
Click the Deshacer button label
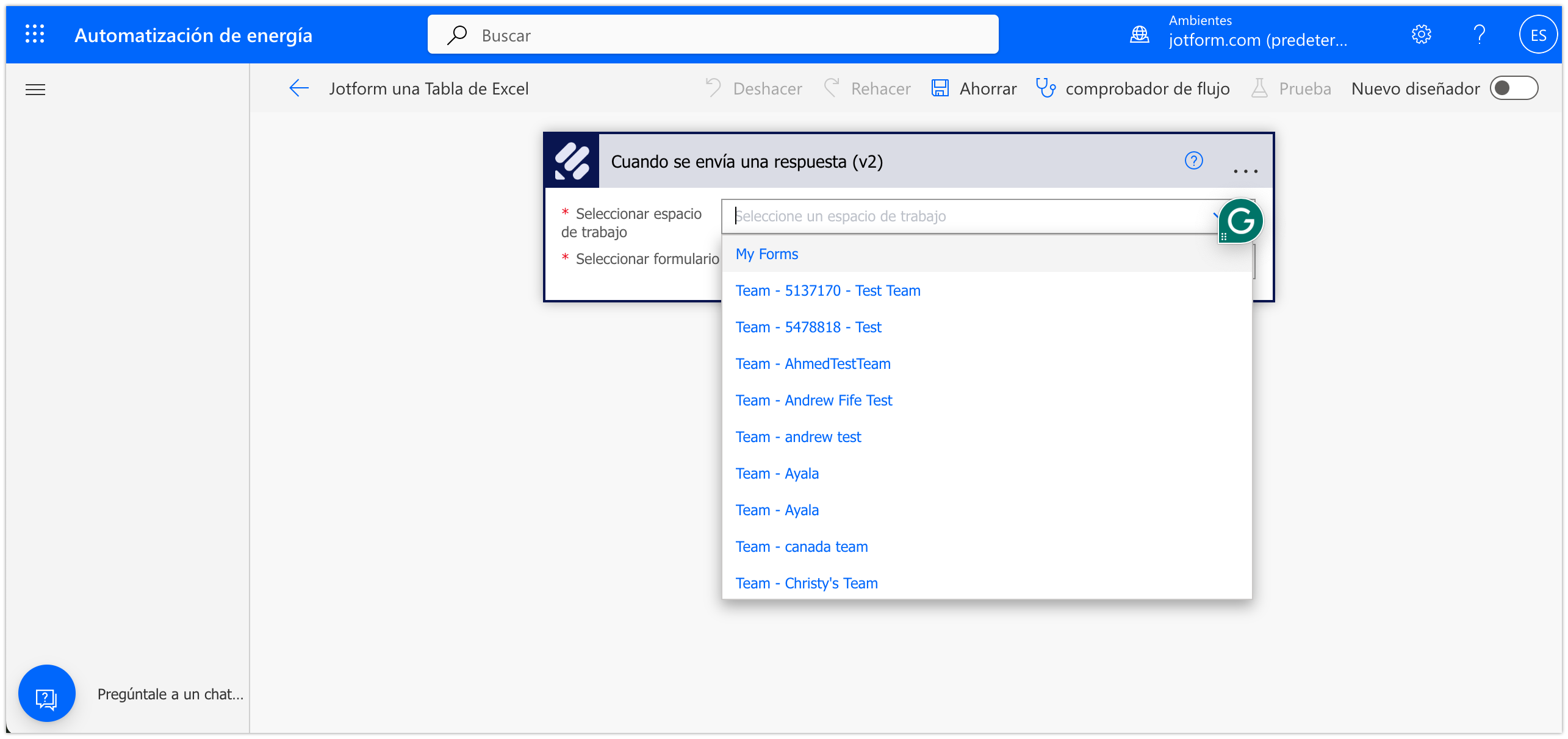point(768,89)
